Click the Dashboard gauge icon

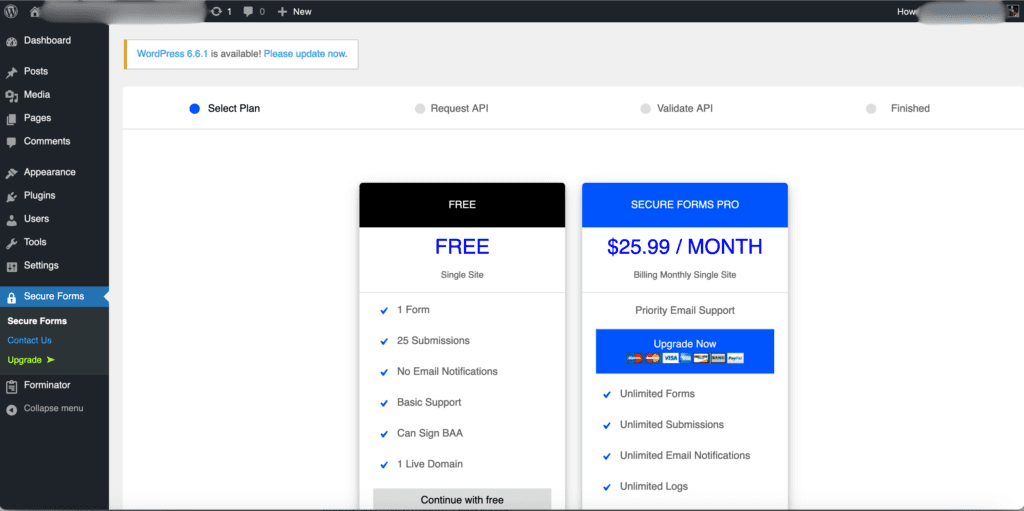click(12, 41)
